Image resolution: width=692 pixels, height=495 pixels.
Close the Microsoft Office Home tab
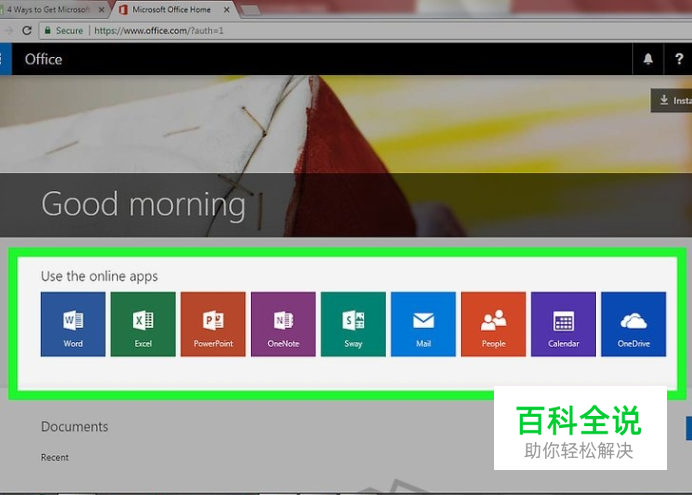coord(226,9)
